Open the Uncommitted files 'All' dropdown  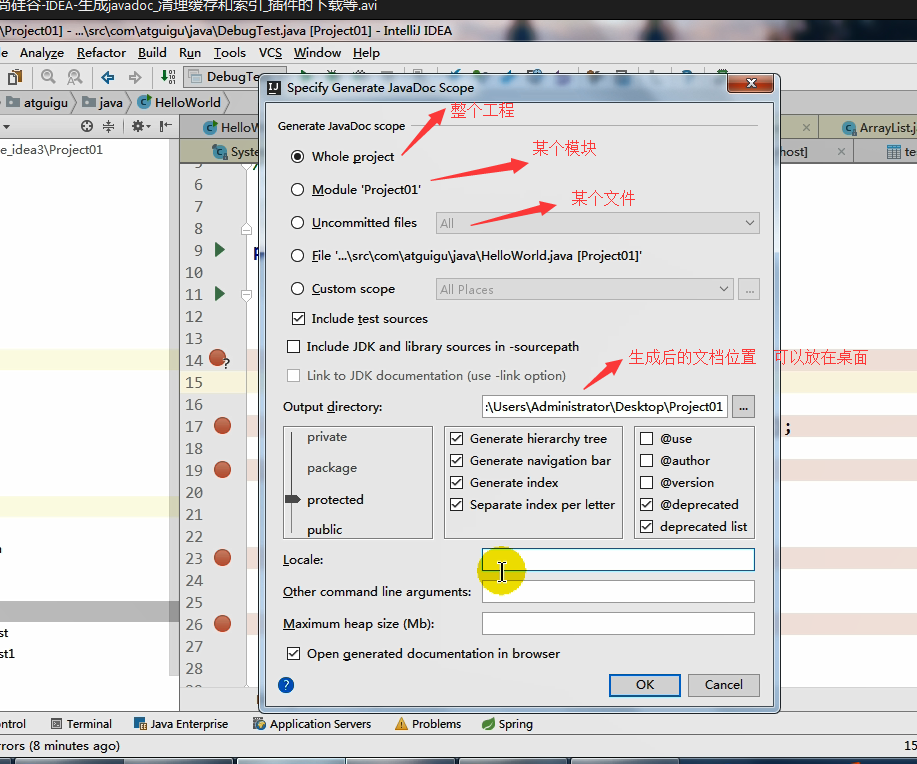pyautogui.click(x=598, y=223)
